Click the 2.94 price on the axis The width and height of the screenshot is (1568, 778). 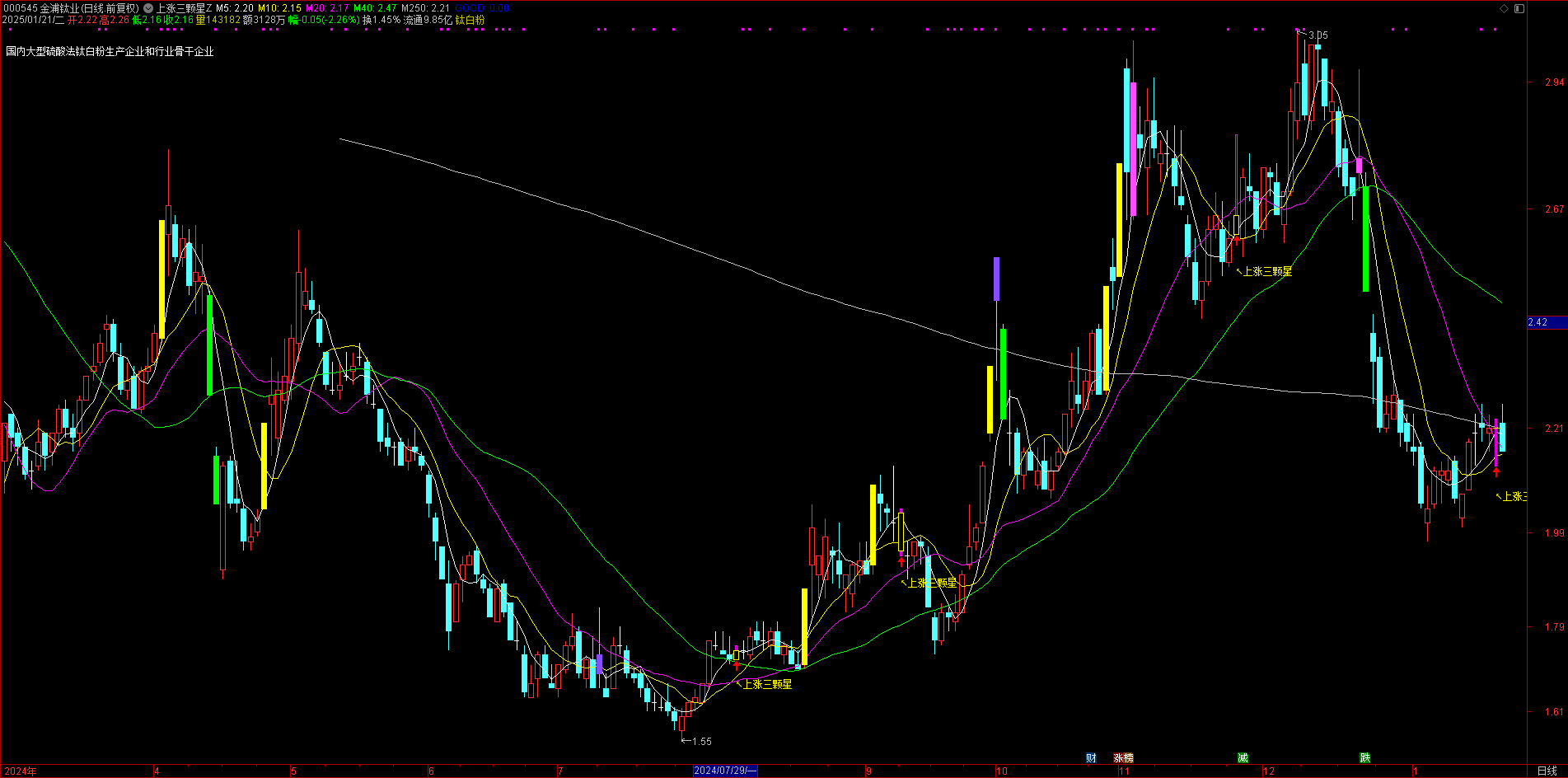coord(1554,82)
